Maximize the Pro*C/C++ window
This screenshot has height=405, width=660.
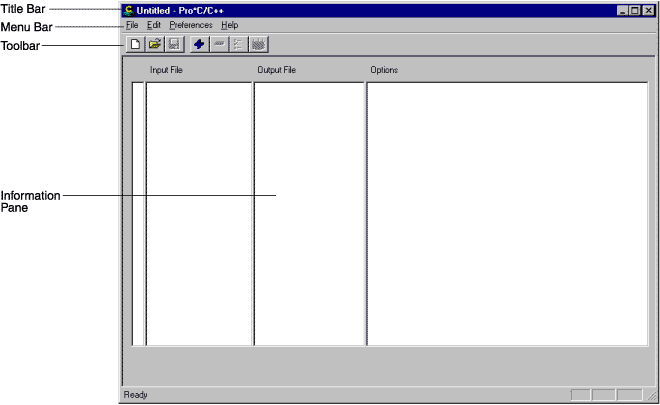[x=635, y=10]
